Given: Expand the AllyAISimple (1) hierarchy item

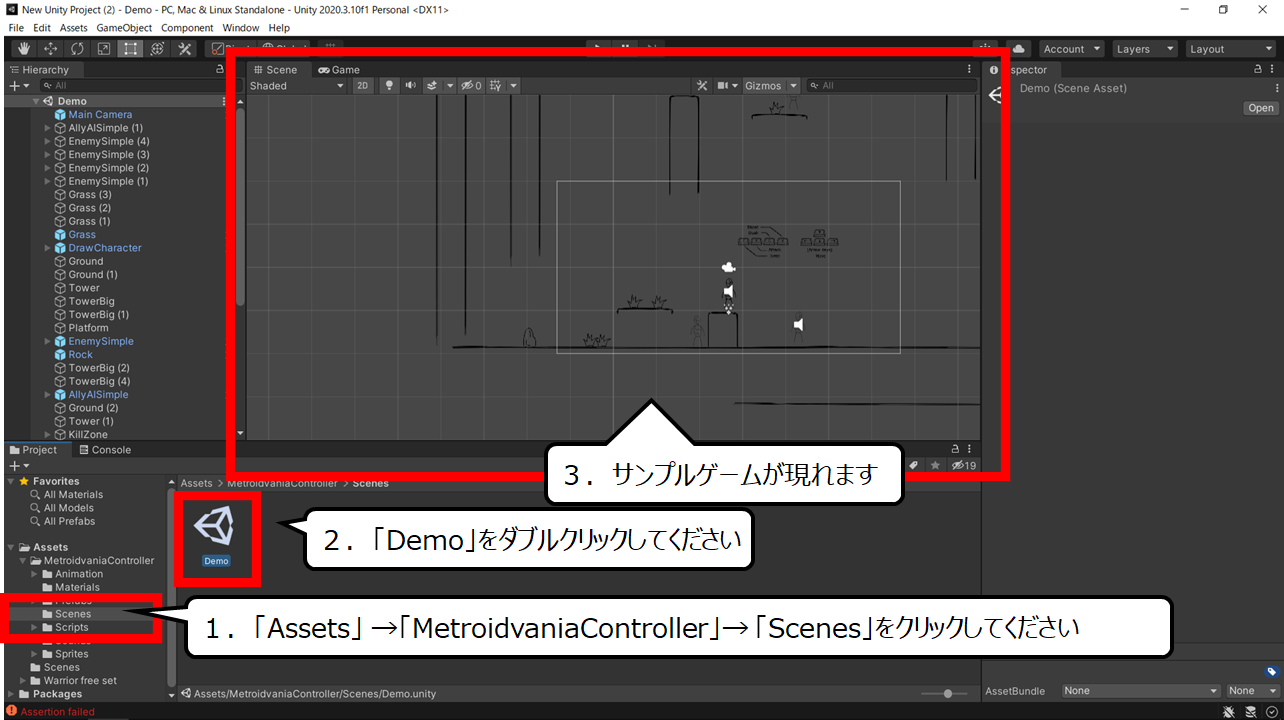Looking at the screenshot, I should click(x=47, y=128).
